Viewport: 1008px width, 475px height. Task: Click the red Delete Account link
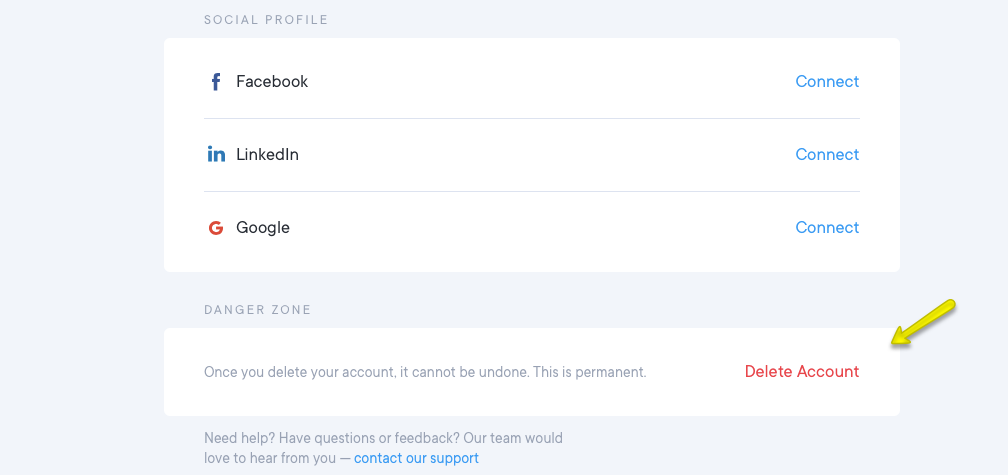click(x=802, y=372)
